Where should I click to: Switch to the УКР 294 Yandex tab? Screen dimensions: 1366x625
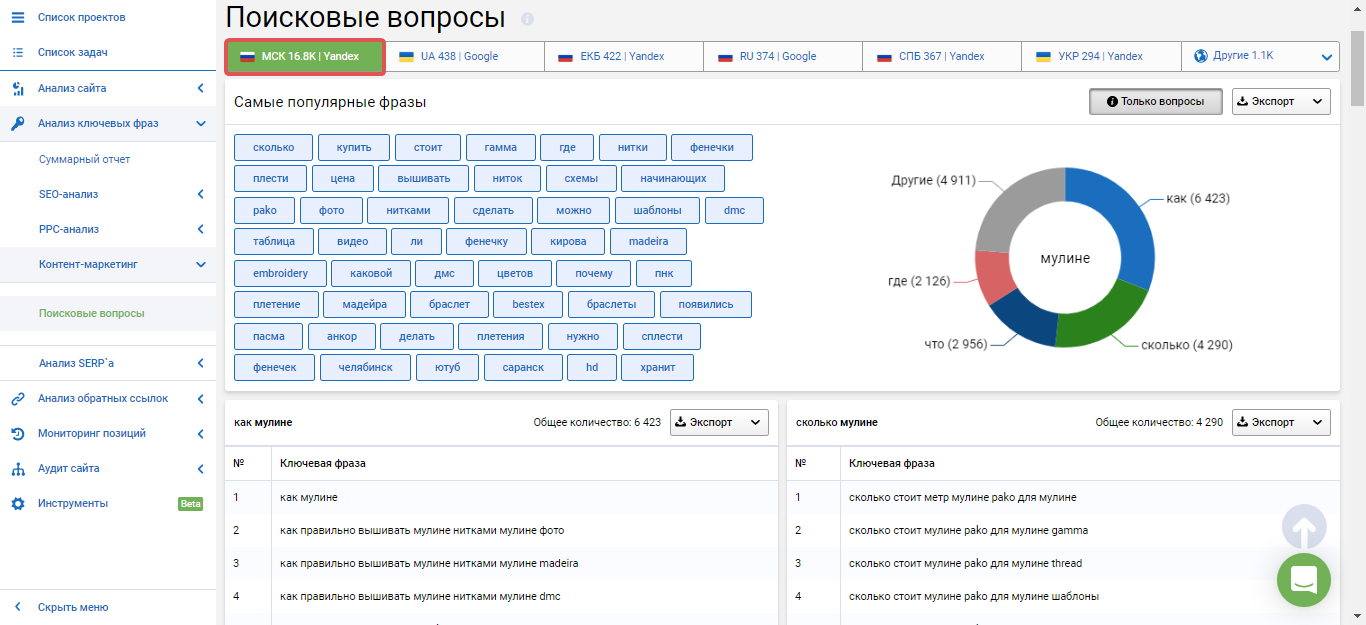click(x=1101, y=57)
